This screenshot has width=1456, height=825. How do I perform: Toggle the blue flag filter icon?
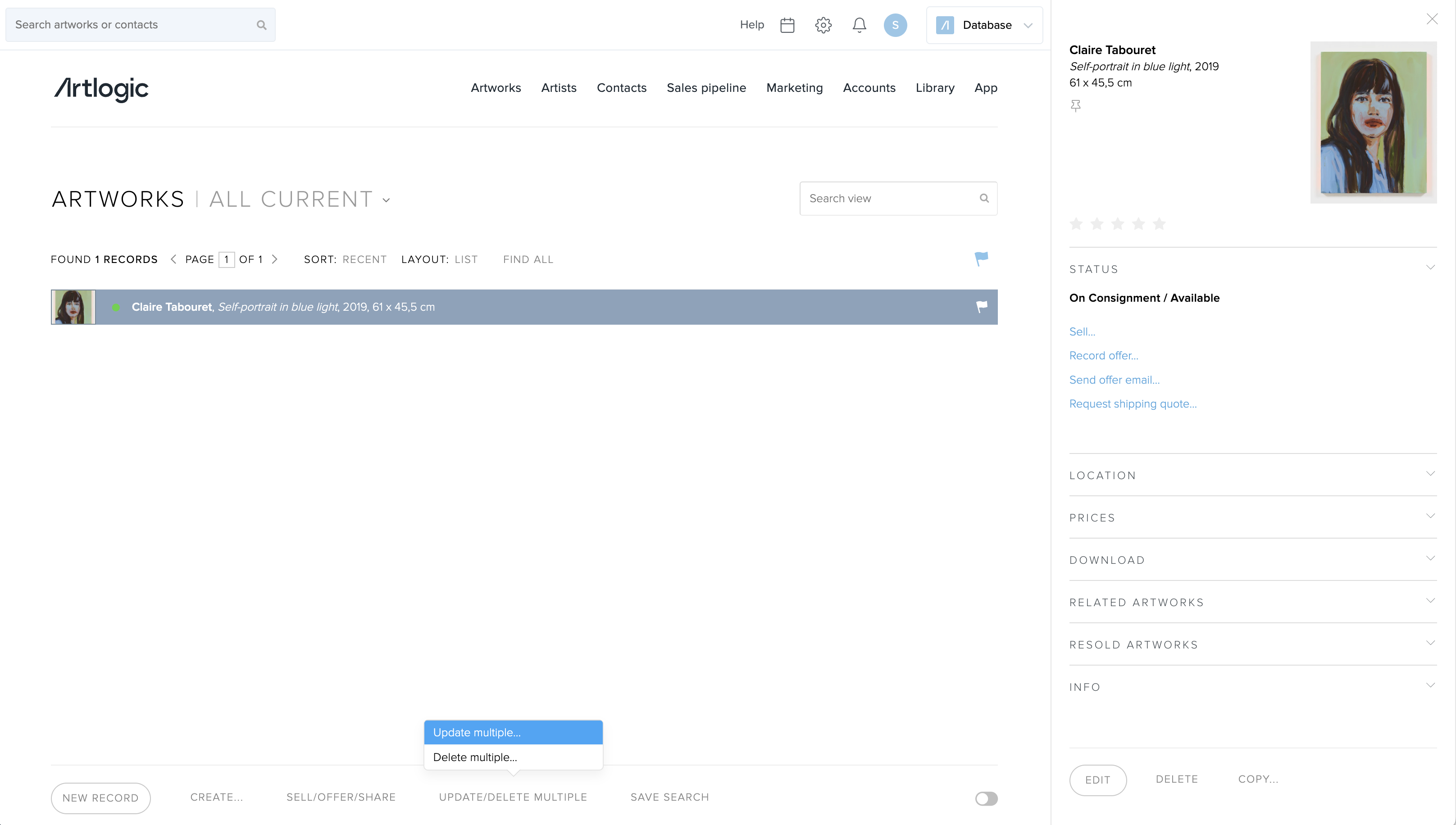click(981, 258)
